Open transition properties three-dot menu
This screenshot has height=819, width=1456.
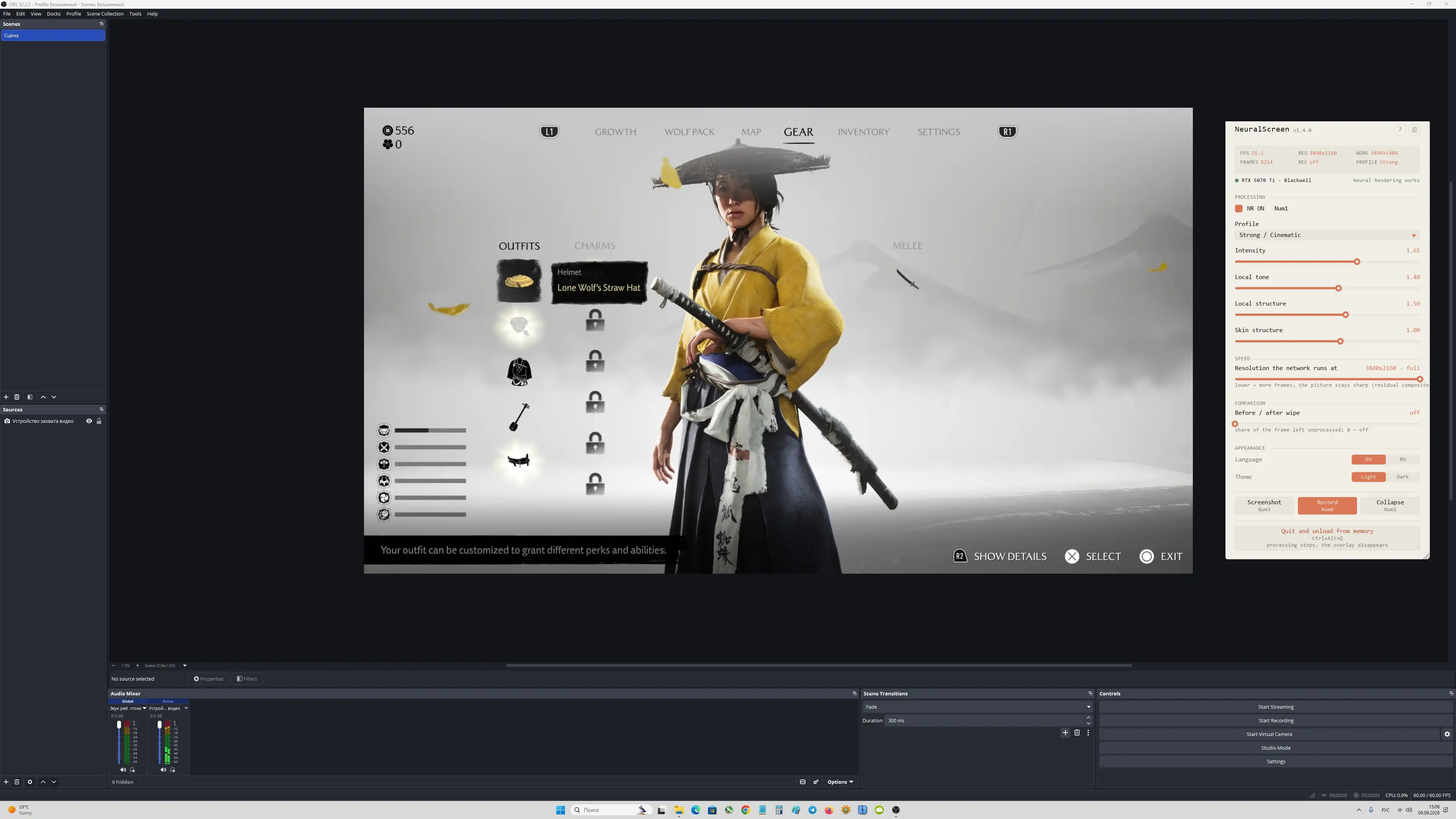(x=1088, y=733)
